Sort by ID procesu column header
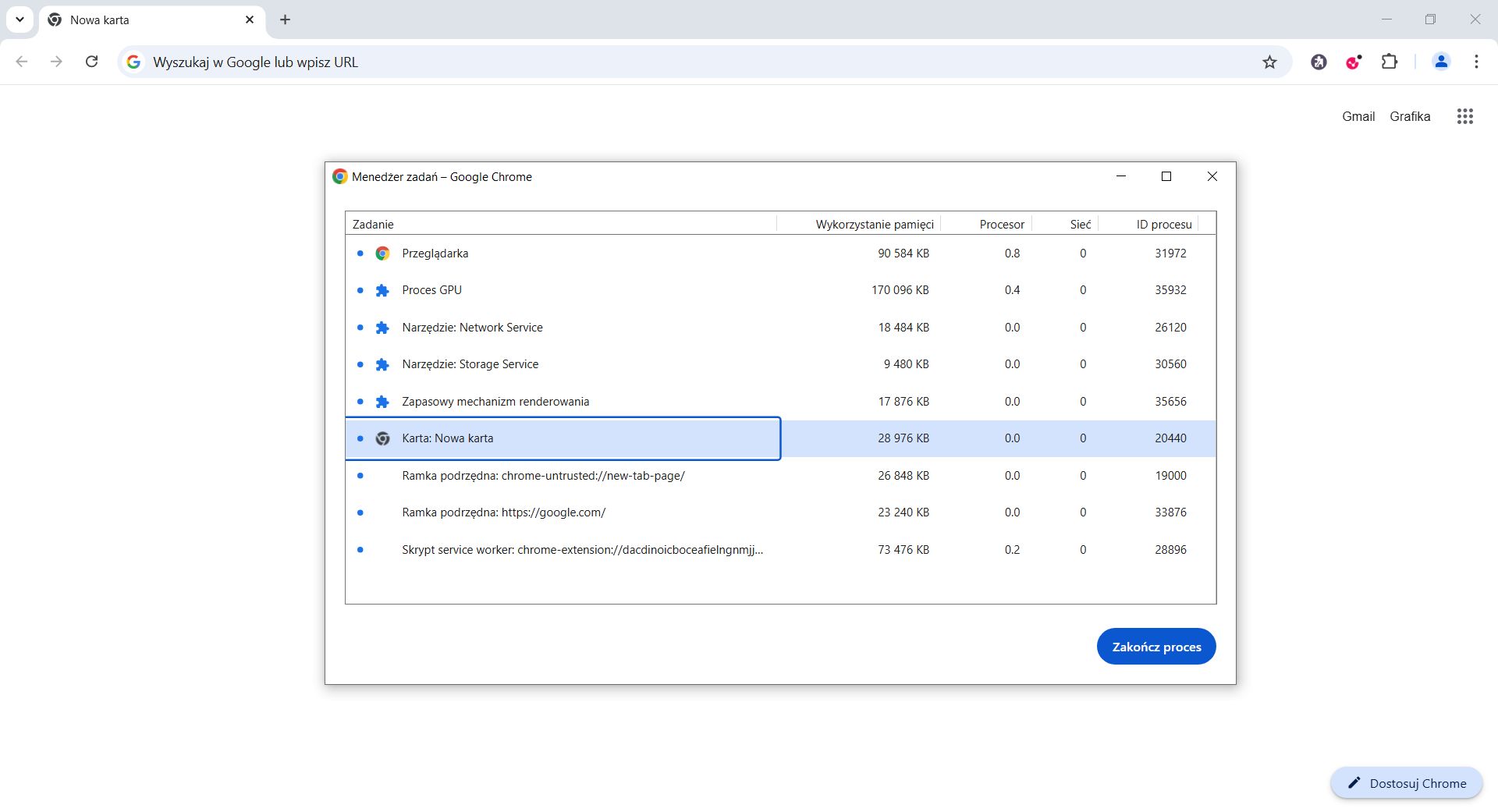 tap(1163, 225)
